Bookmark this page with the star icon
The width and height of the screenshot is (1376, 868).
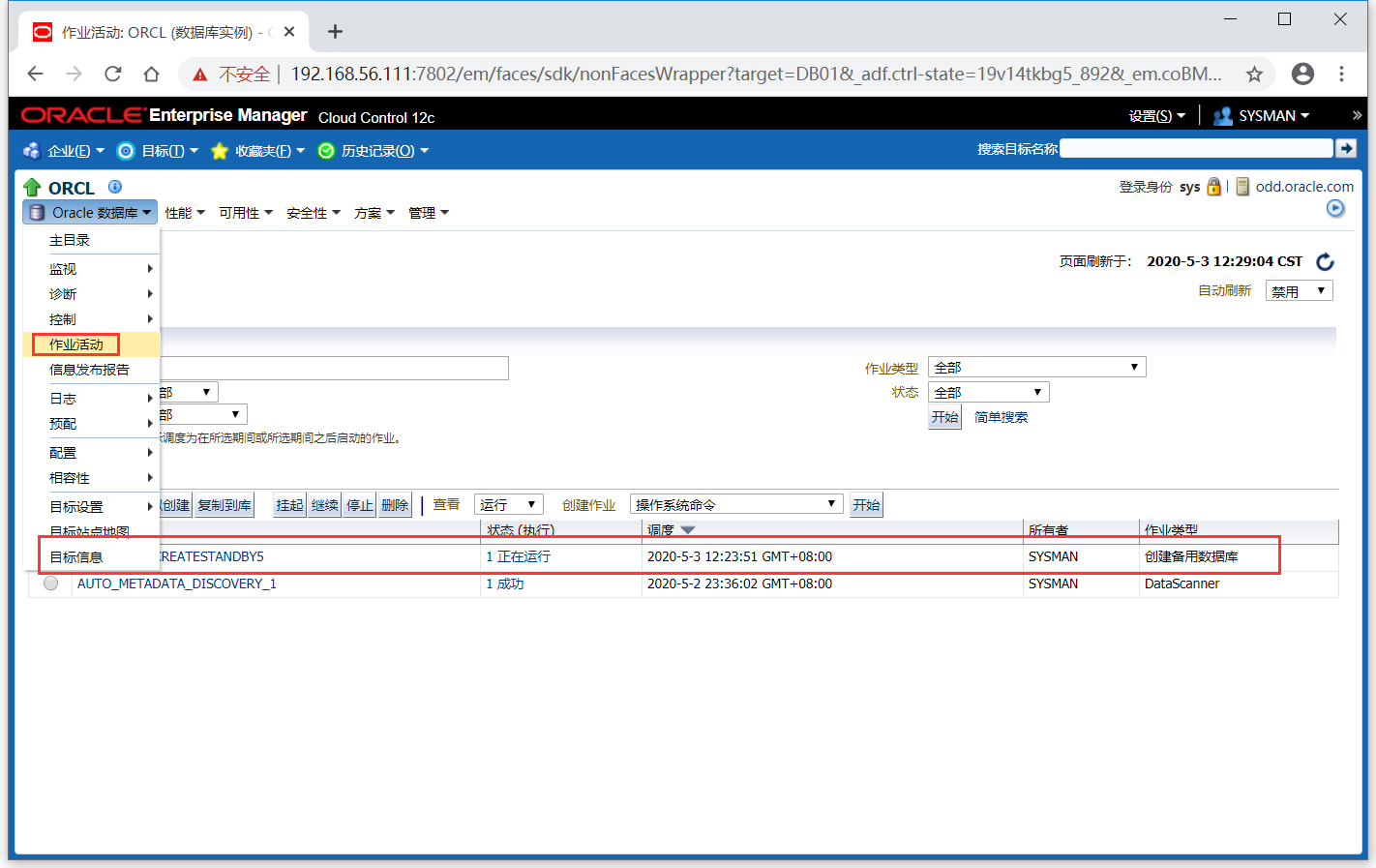click(1254, 74)
